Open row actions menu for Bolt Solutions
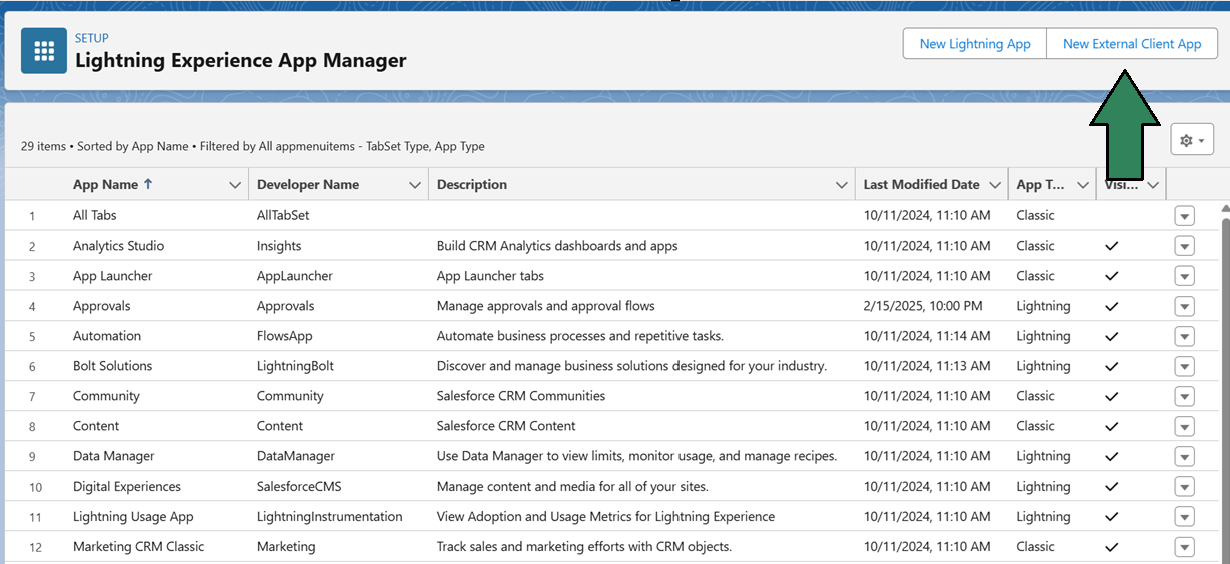The width and height of the screenshot is (1230, 564). 1185,366
